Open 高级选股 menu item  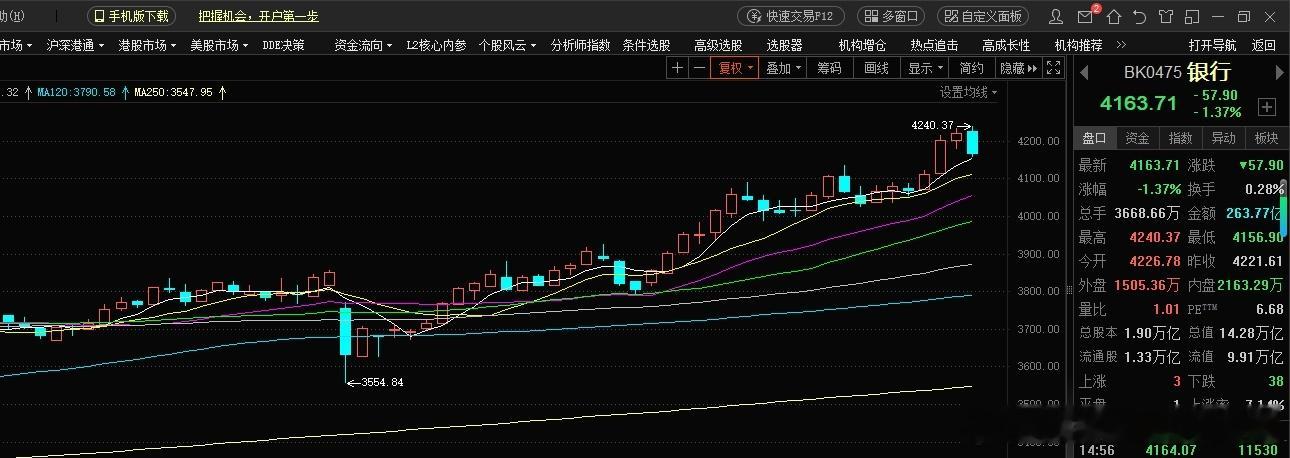[718, 45]
